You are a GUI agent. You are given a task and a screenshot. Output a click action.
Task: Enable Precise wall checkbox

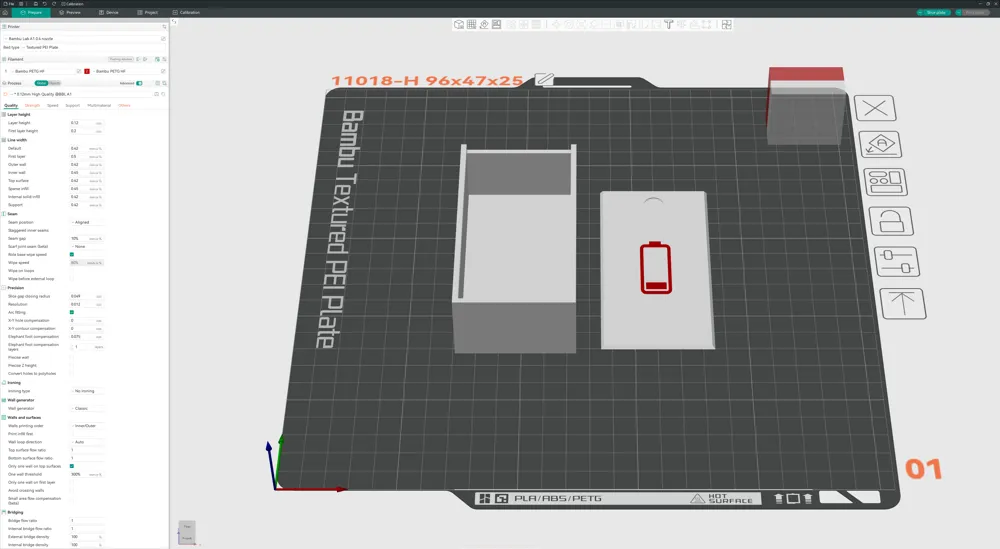coord(71,357)
